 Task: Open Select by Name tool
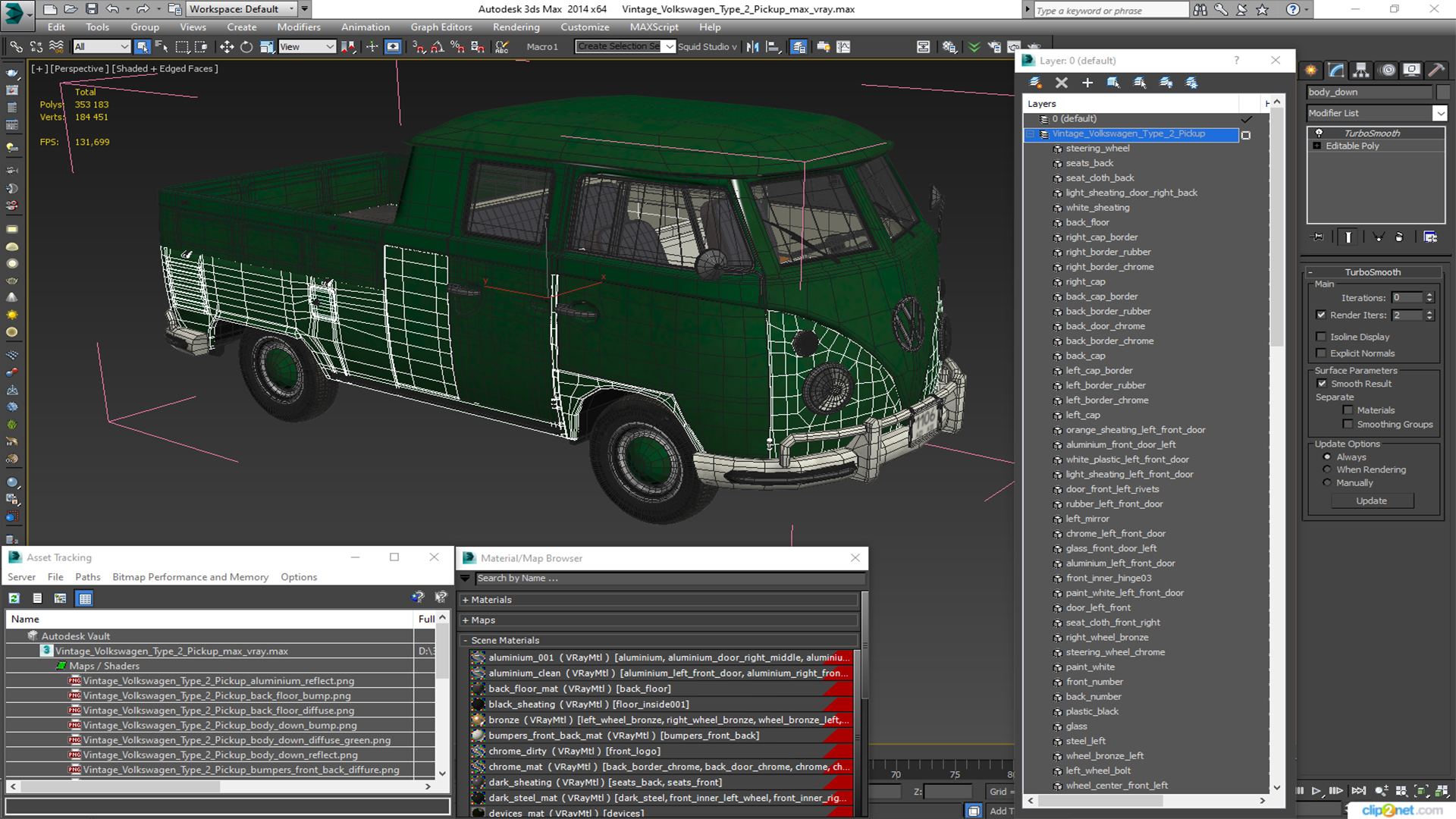click(x=162, y=47)
